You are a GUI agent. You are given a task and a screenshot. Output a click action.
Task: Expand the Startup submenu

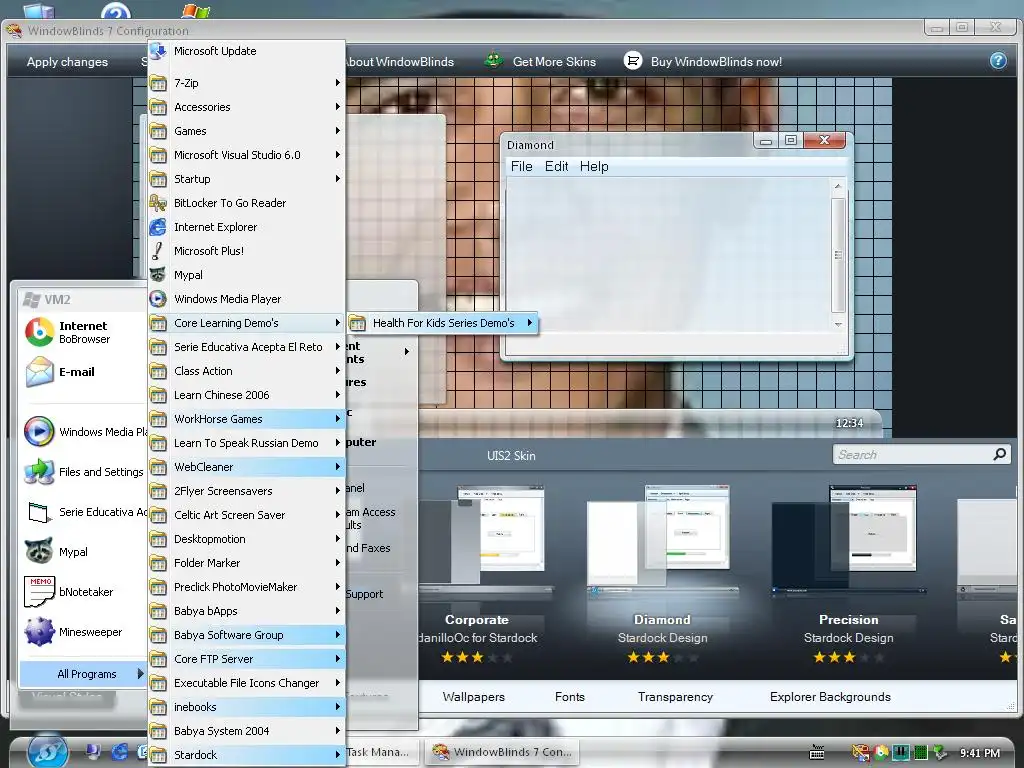coord(246,179)
